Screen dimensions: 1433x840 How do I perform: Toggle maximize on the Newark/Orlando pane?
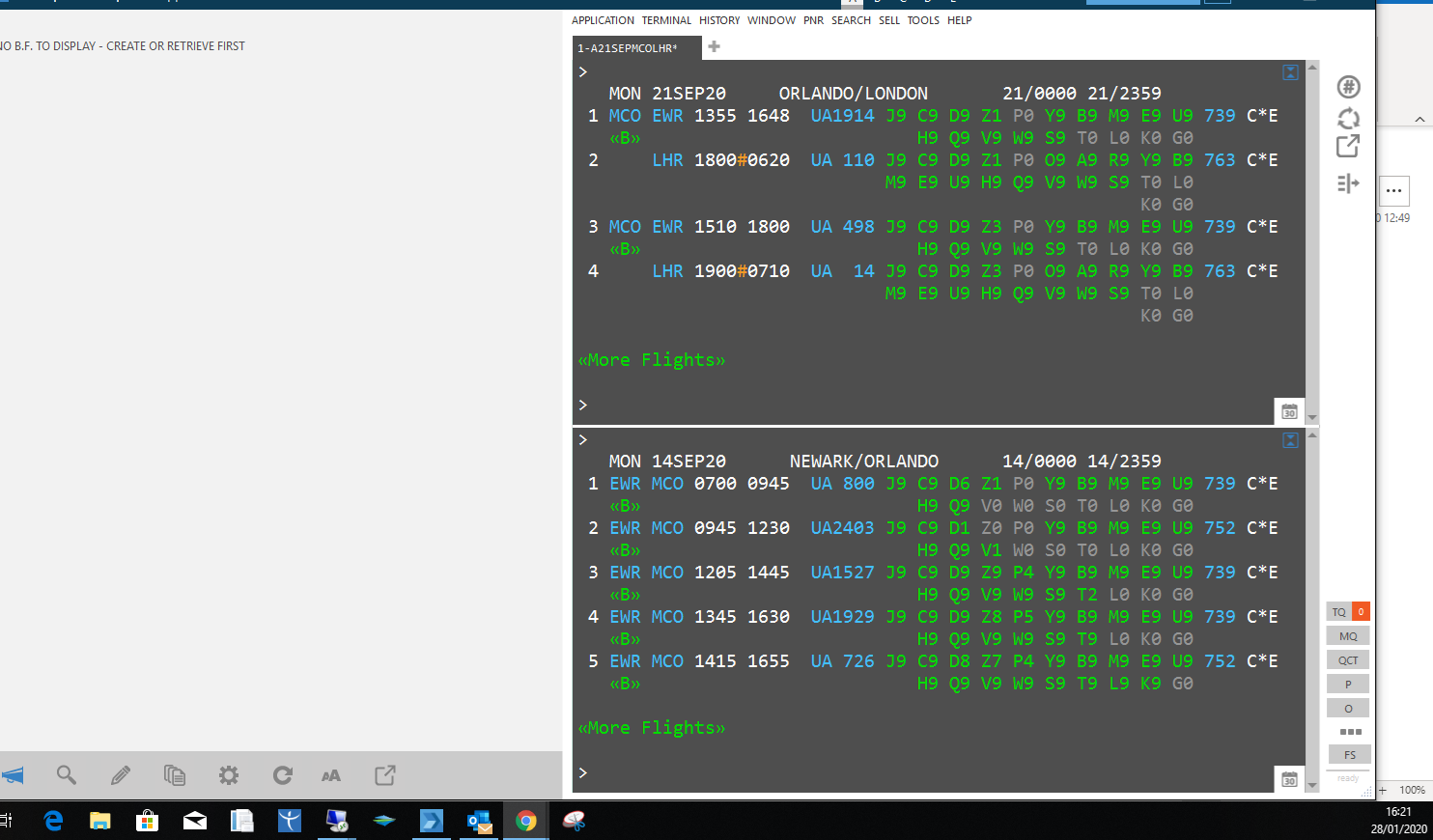tap(1290, 440)
